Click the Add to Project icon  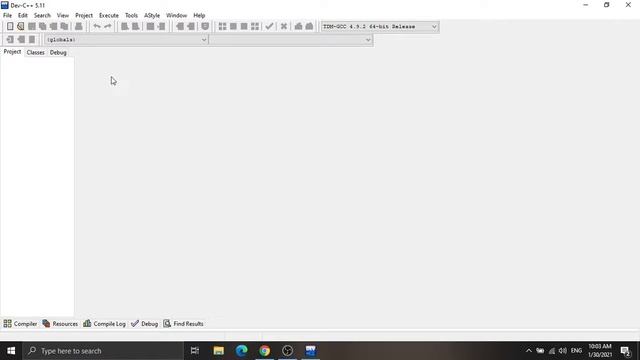pyautogui.click(x=180, y=27)
